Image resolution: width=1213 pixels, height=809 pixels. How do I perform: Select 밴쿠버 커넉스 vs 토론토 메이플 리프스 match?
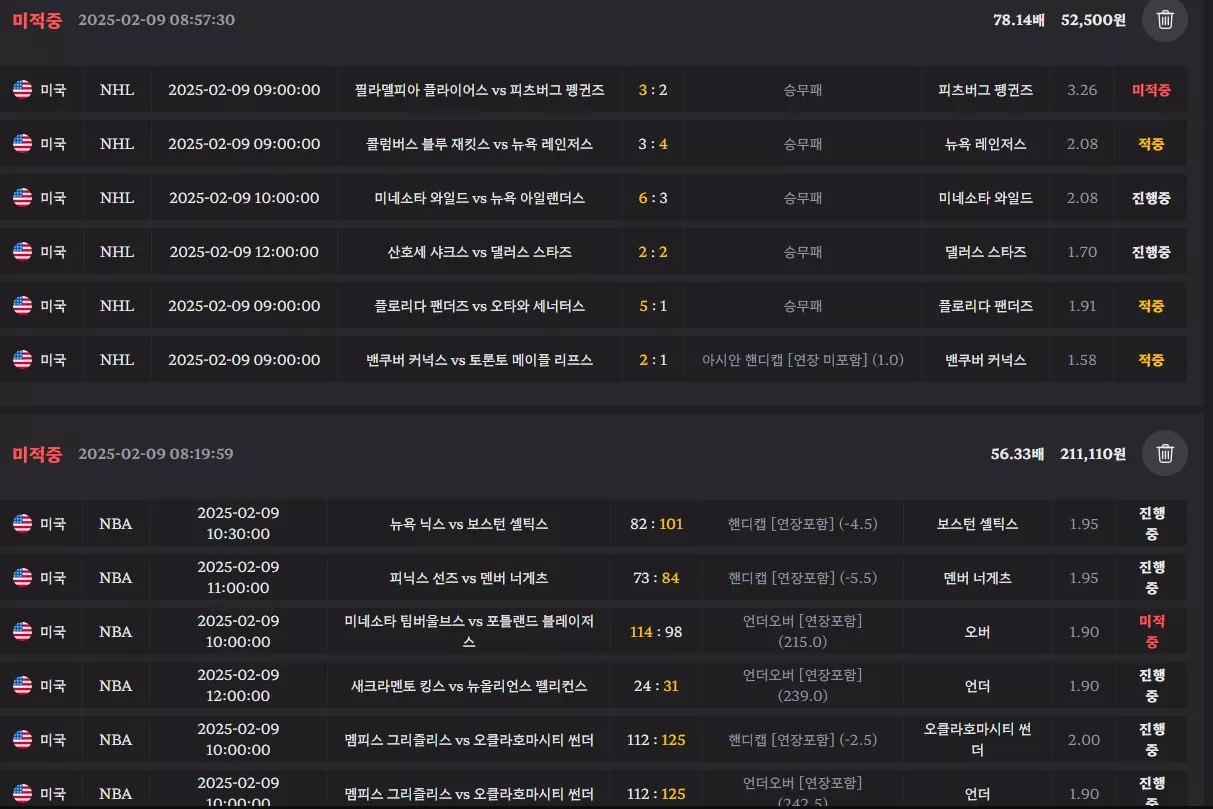coord(480,360)
